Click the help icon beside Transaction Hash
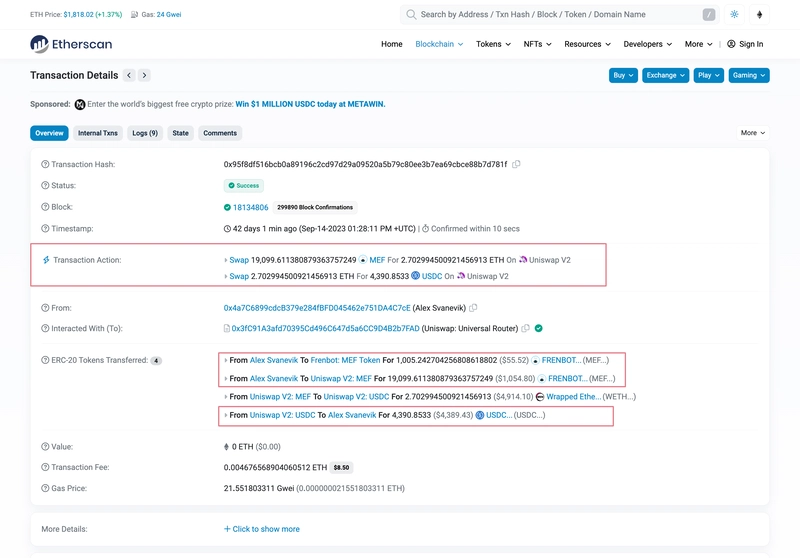Viewport: 800px width, 558px height. click(45, 164)
